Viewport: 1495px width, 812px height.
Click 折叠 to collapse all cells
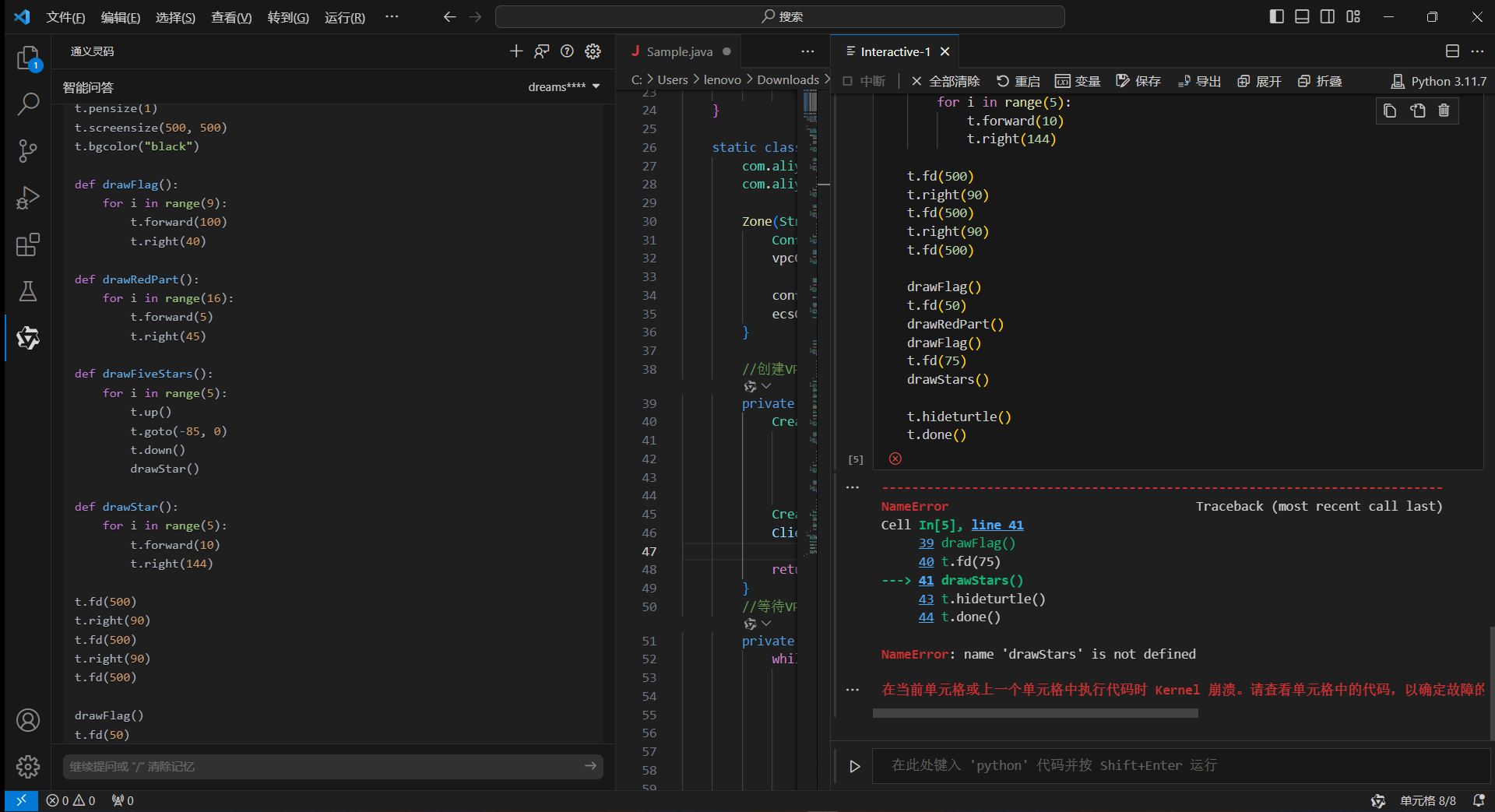1320,81
